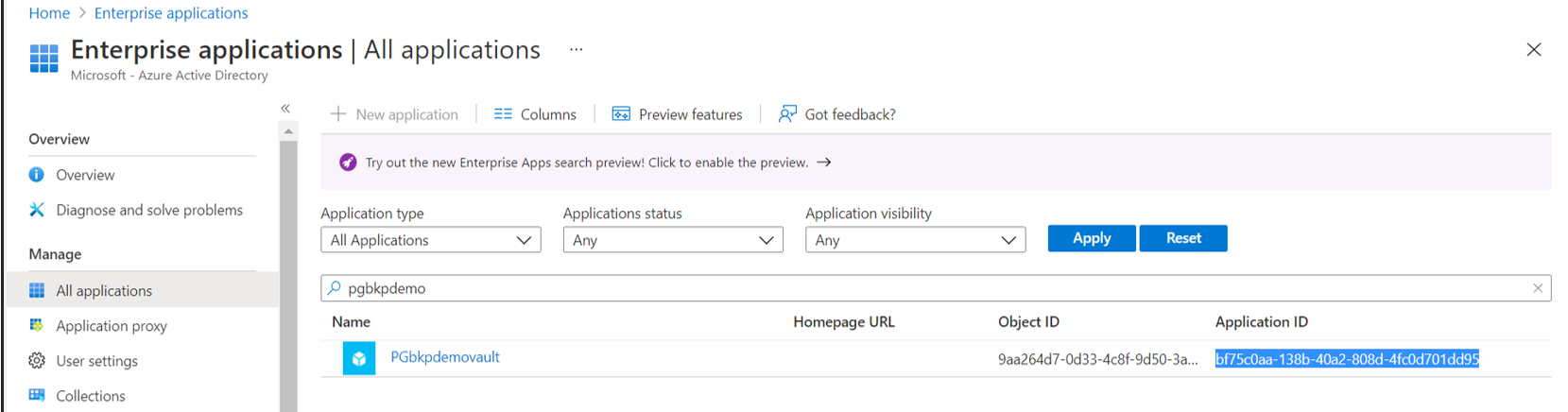Open the Columns chooser
The image size is (1568, 412).
tap(535, 114)
